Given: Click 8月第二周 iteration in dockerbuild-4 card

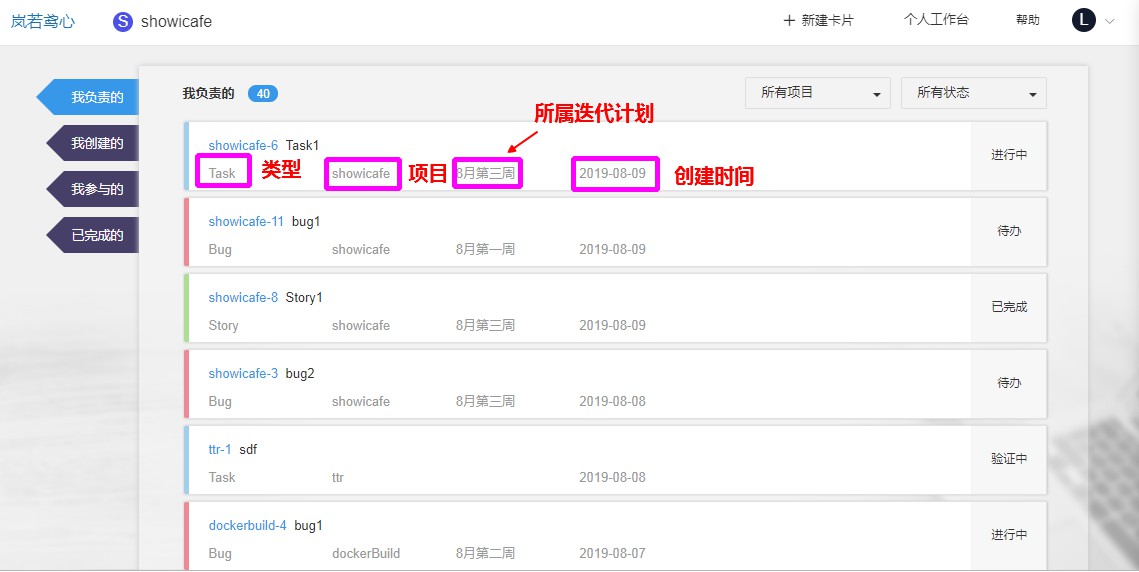Looking at the screenshot, I should (485, 553).
